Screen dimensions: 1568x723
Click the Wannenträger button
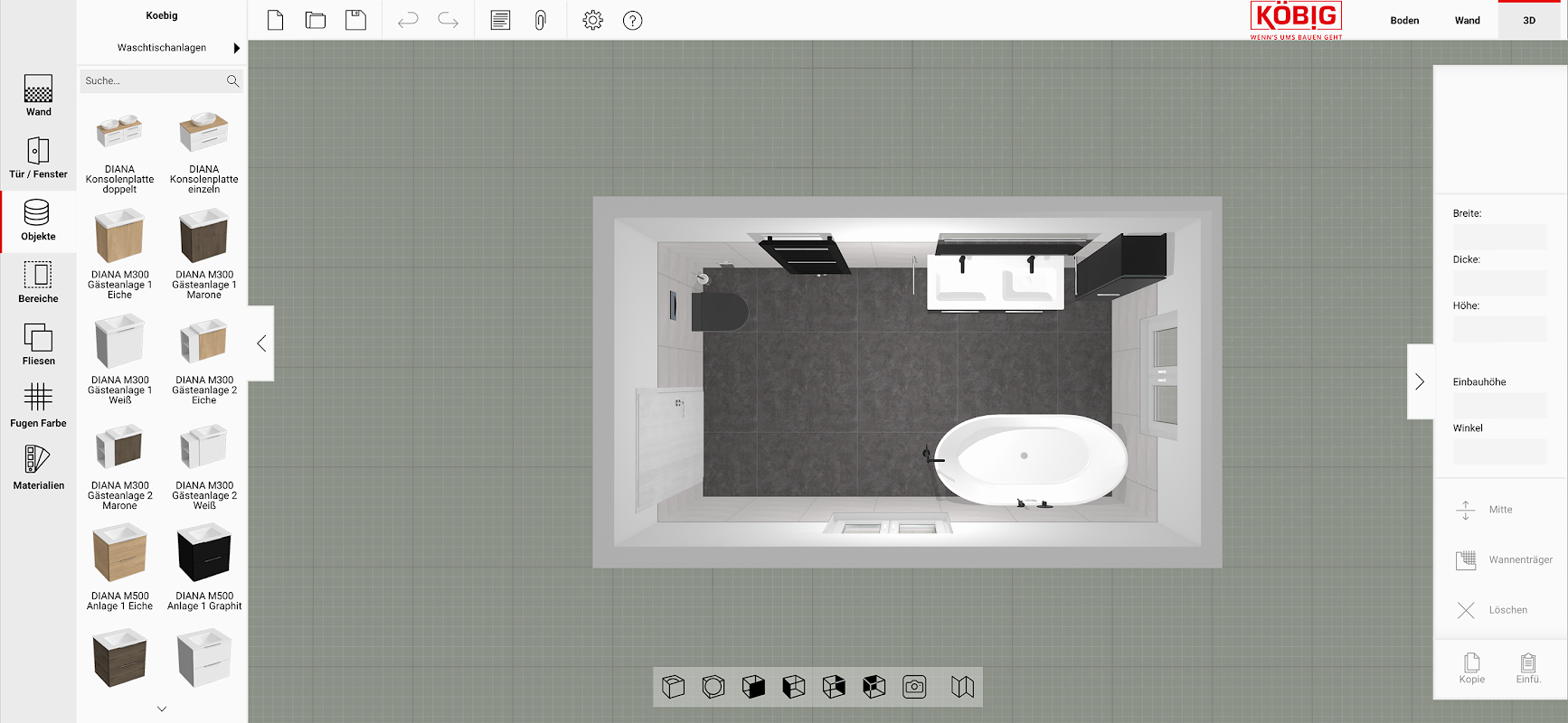[x=1503, y=560]
